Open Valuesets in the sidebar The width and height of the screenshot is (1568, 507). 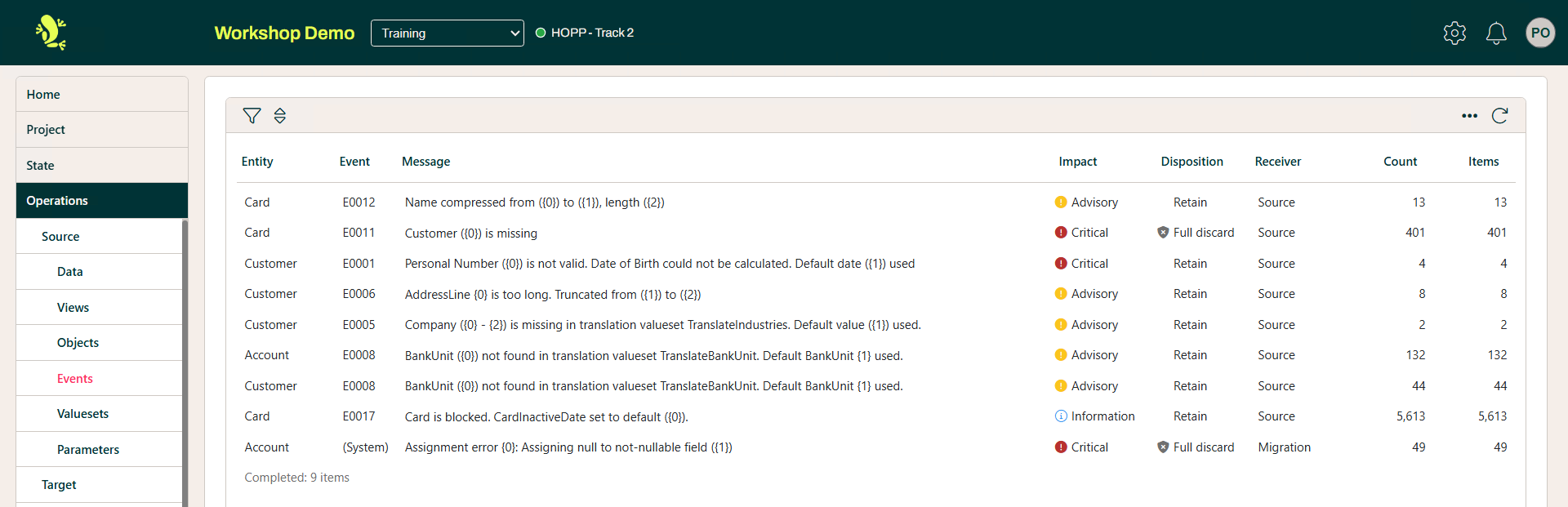tap(82, 414)
